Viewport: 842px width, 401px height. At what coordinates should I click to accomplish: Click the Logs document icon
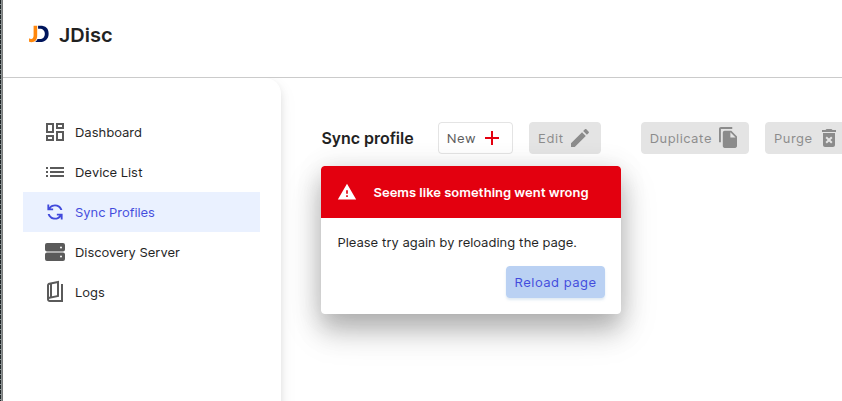(x=55, y=292)
